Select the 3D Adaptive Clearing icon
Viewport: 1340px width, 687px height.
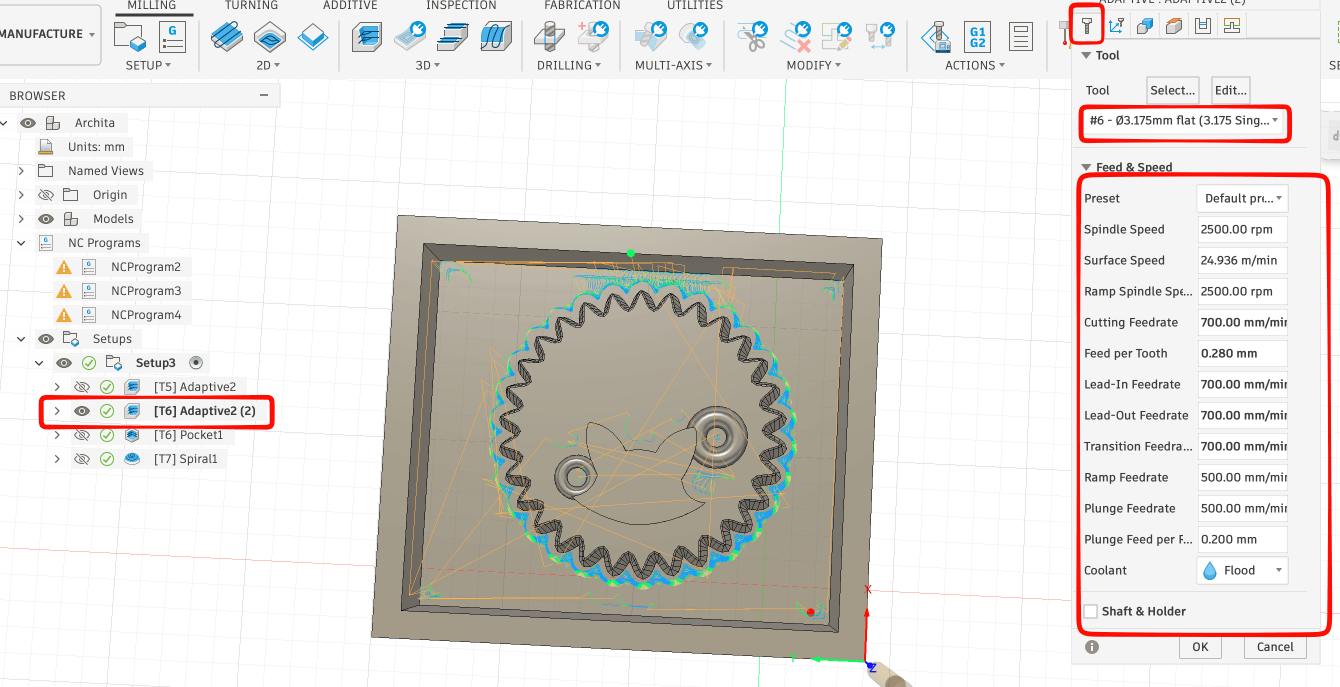point(367,37)
